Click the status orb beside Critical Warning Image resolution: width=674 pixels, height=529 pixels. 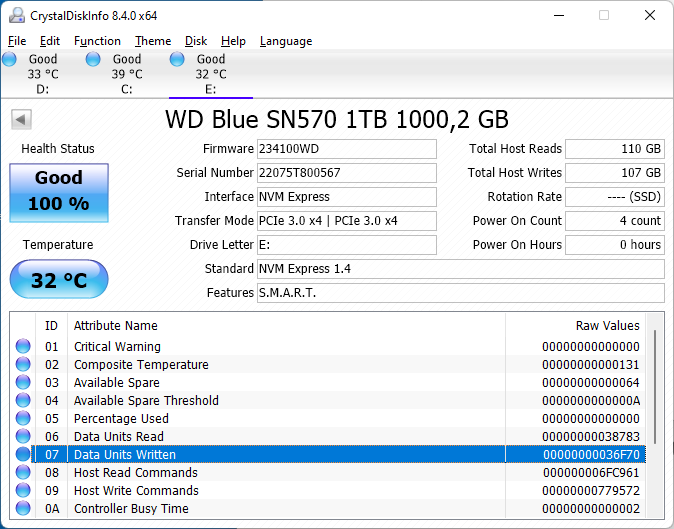point(23,347)
